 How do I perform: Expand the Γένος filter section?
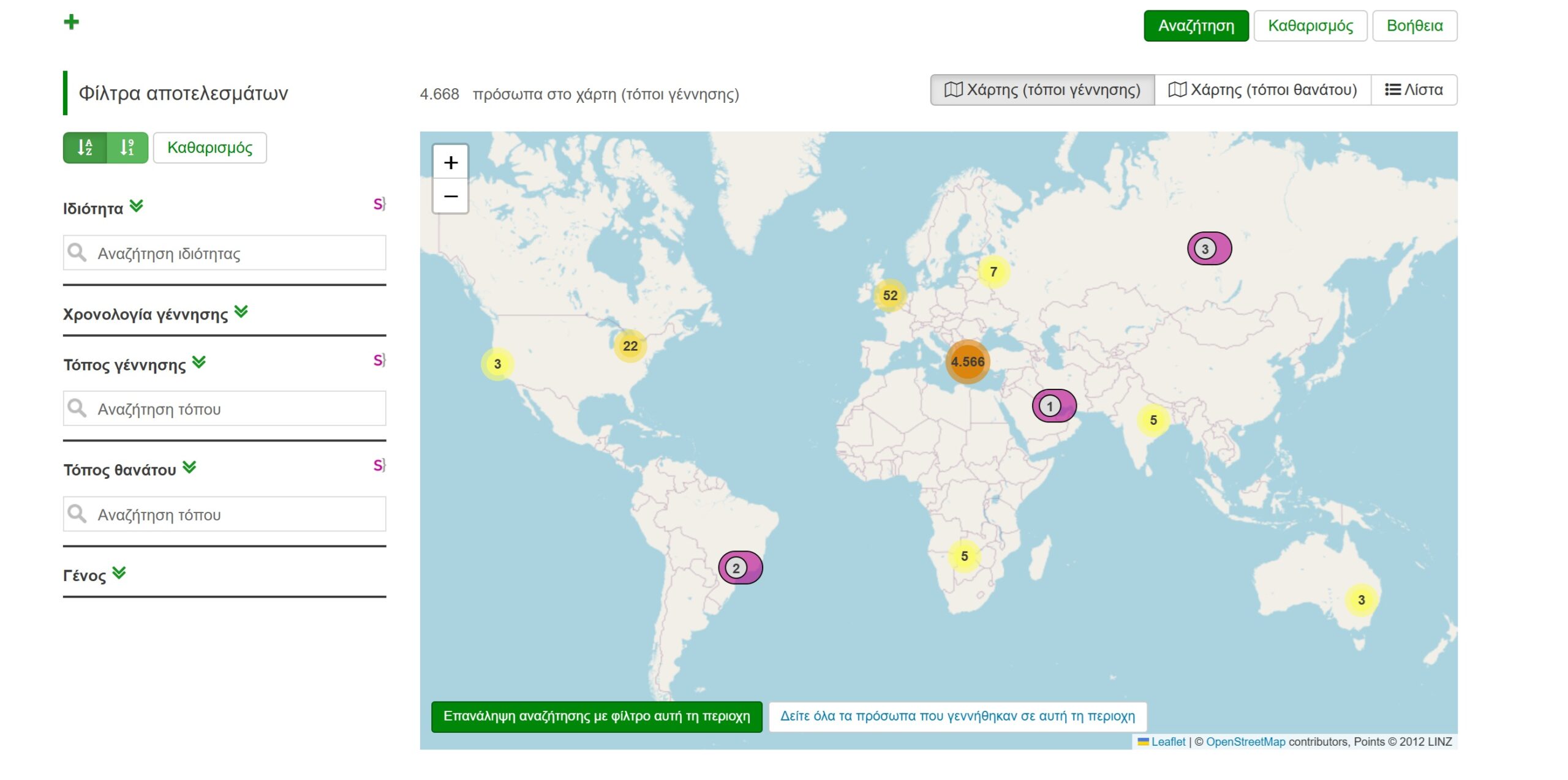point(119,573)
